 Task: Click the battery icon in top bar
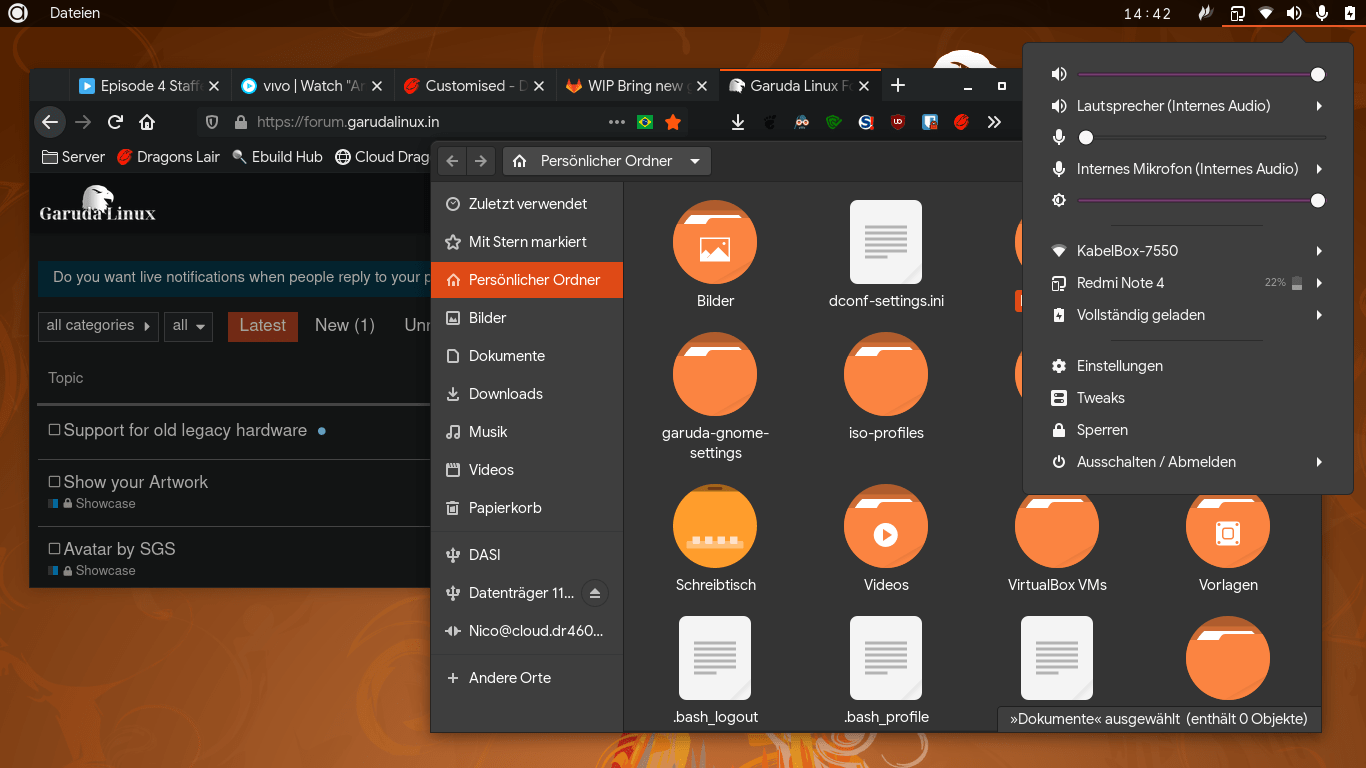1349,13
